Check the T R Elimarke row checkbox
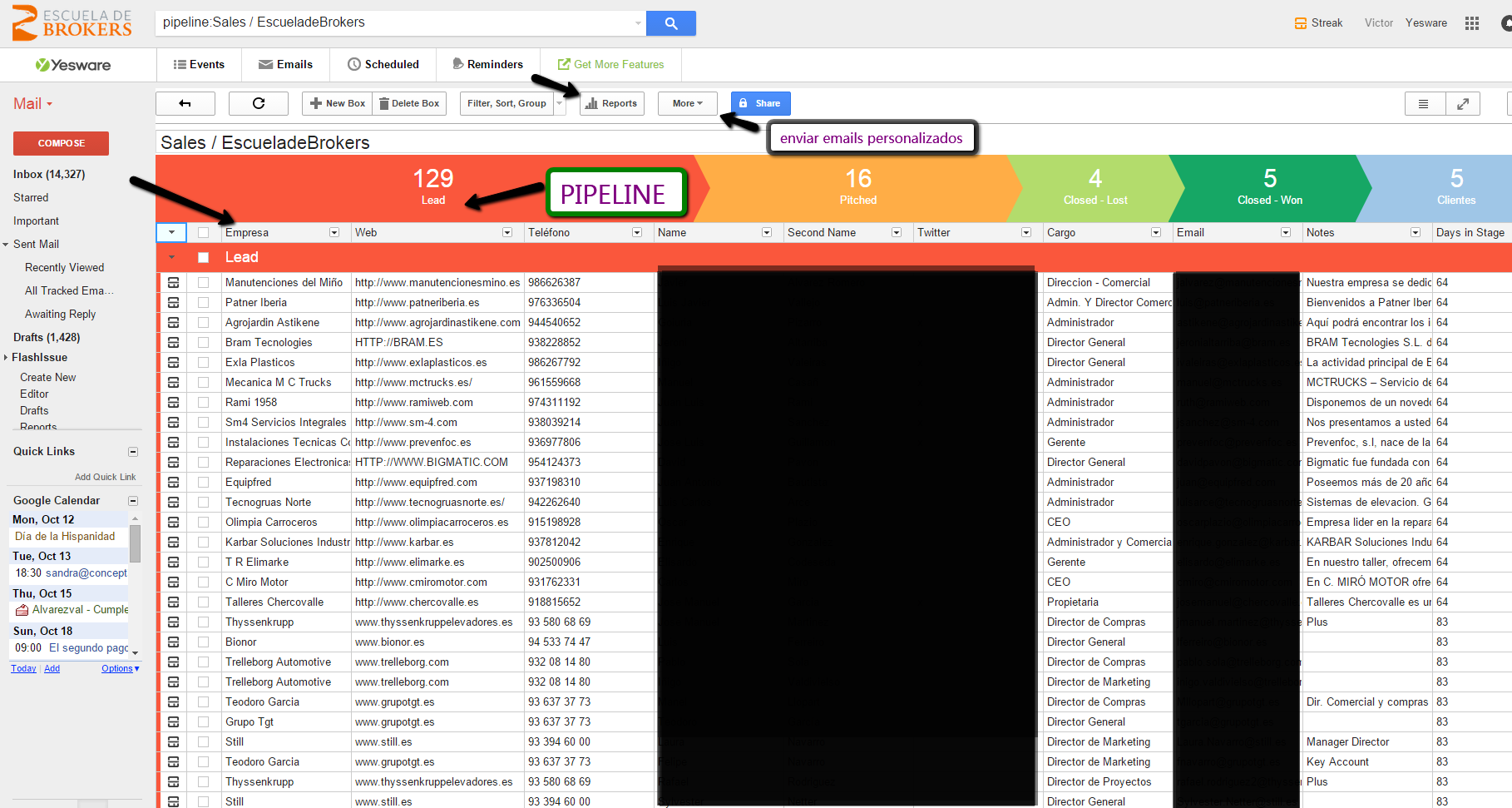Viewport: 1512px width, 808px height. (x=203, y=563)
